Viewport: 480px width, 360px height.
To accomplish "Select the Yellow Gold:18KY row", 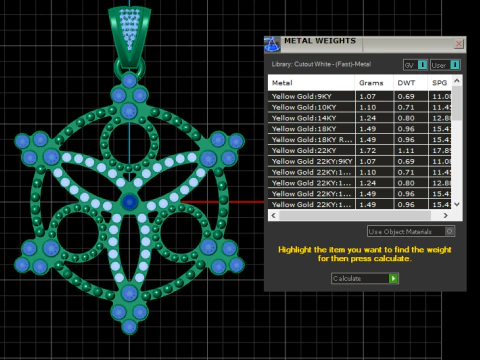I will (x=360, y=129).
